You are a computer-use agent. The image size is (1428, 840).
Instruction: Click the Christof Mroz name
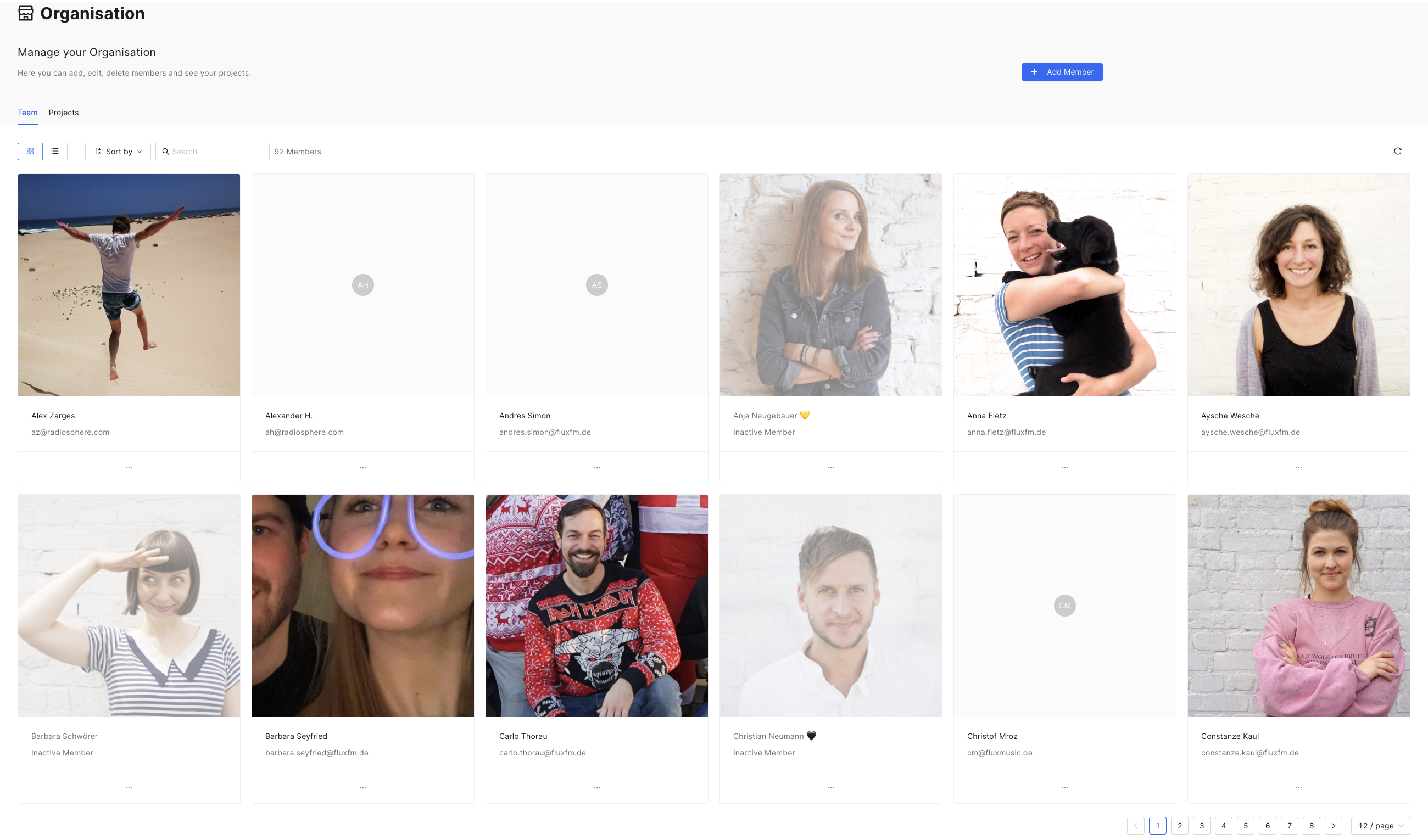click(992, 736)
